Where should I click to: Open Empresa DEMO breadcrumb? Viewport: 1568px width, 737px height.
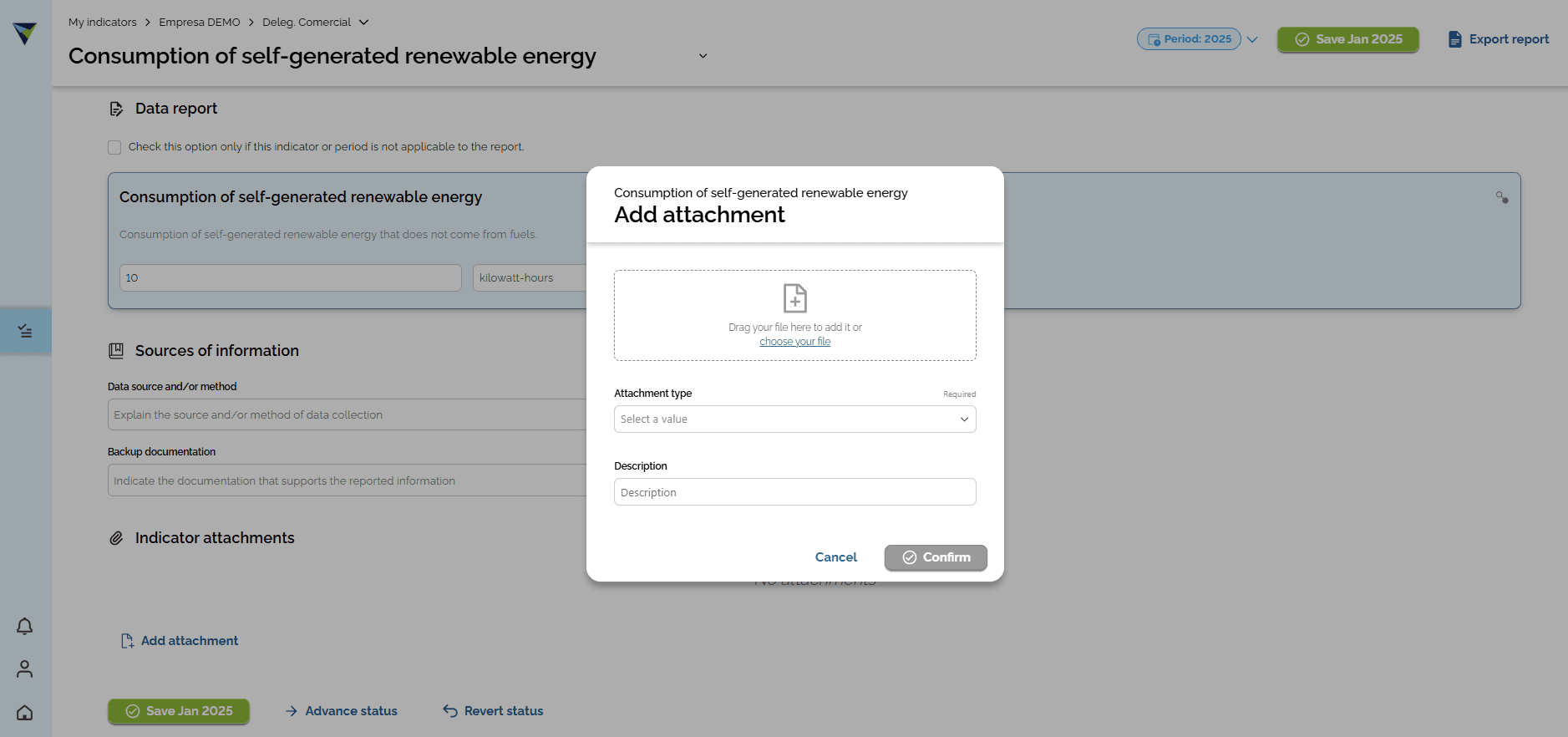click(200, 23)
